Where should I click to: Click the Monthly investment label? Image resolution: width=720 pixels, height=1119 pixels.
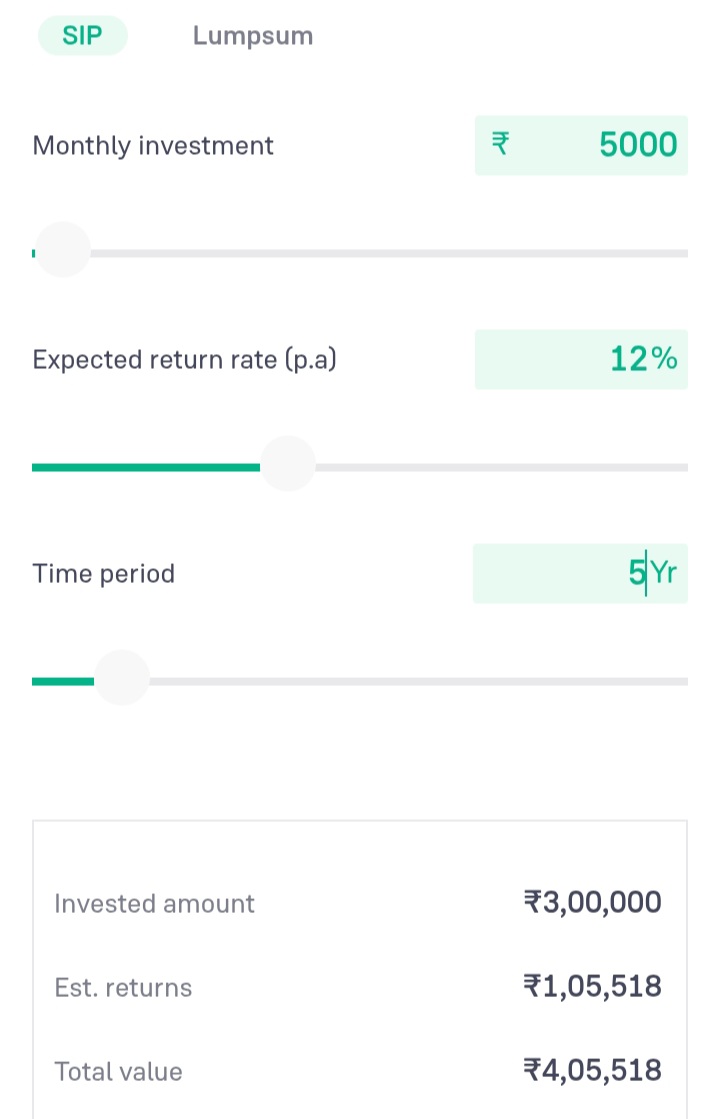[153, 146]
